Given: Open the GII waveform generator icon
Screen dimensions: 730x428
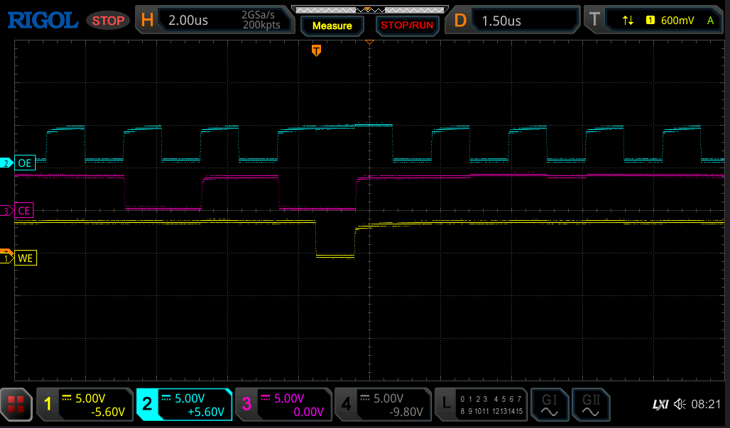Looking at the screenshot, I should click(590, 404).
